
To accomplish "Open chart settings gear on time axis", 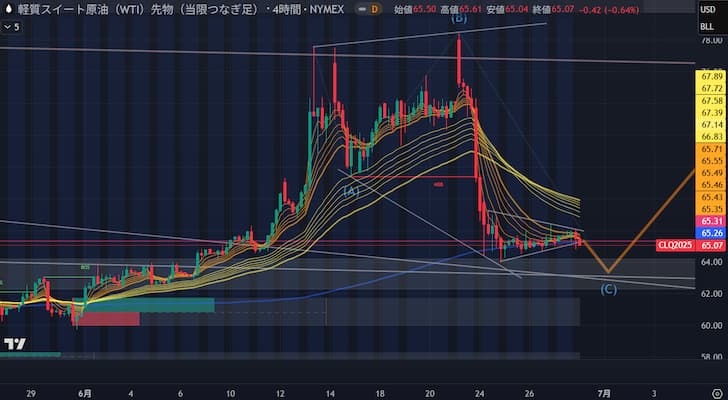I will coord(717,394).
